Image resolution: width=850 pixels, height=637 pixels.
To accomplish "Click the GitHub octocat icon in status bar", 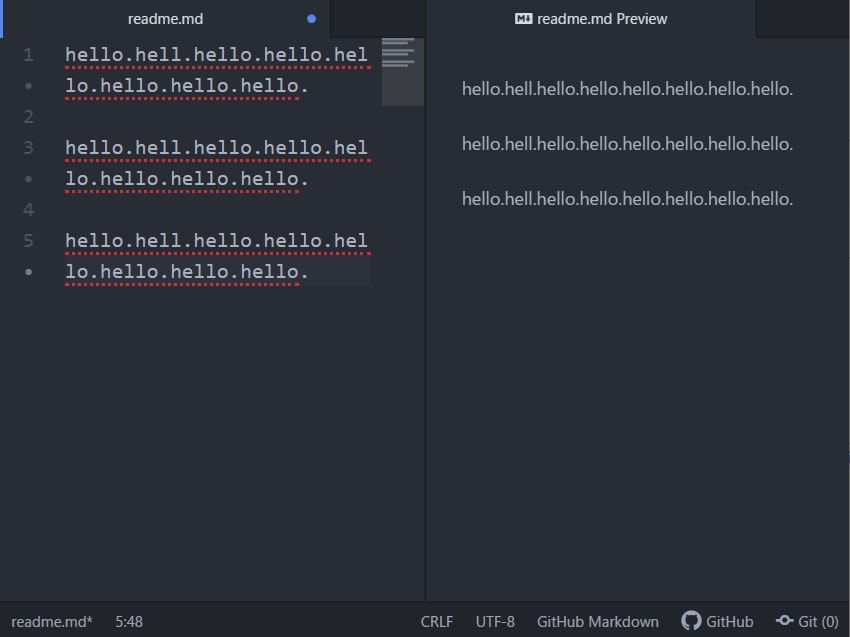I will 691,621.
